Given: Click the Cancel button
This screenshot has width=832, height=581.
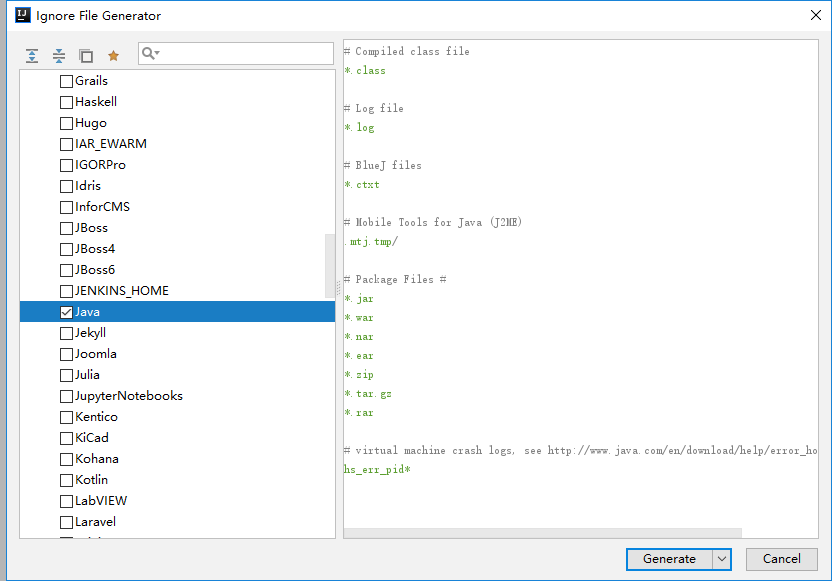Looking at the screenshot, I should 782,559.
